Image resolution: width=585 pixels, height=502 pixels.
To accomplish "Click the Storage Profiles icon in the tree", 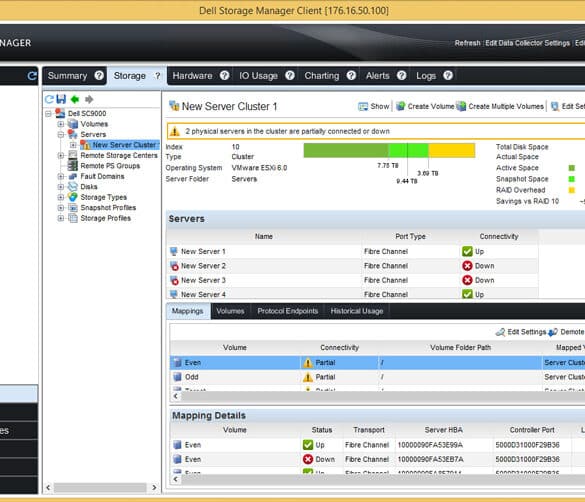I will [x=72, y=218].
